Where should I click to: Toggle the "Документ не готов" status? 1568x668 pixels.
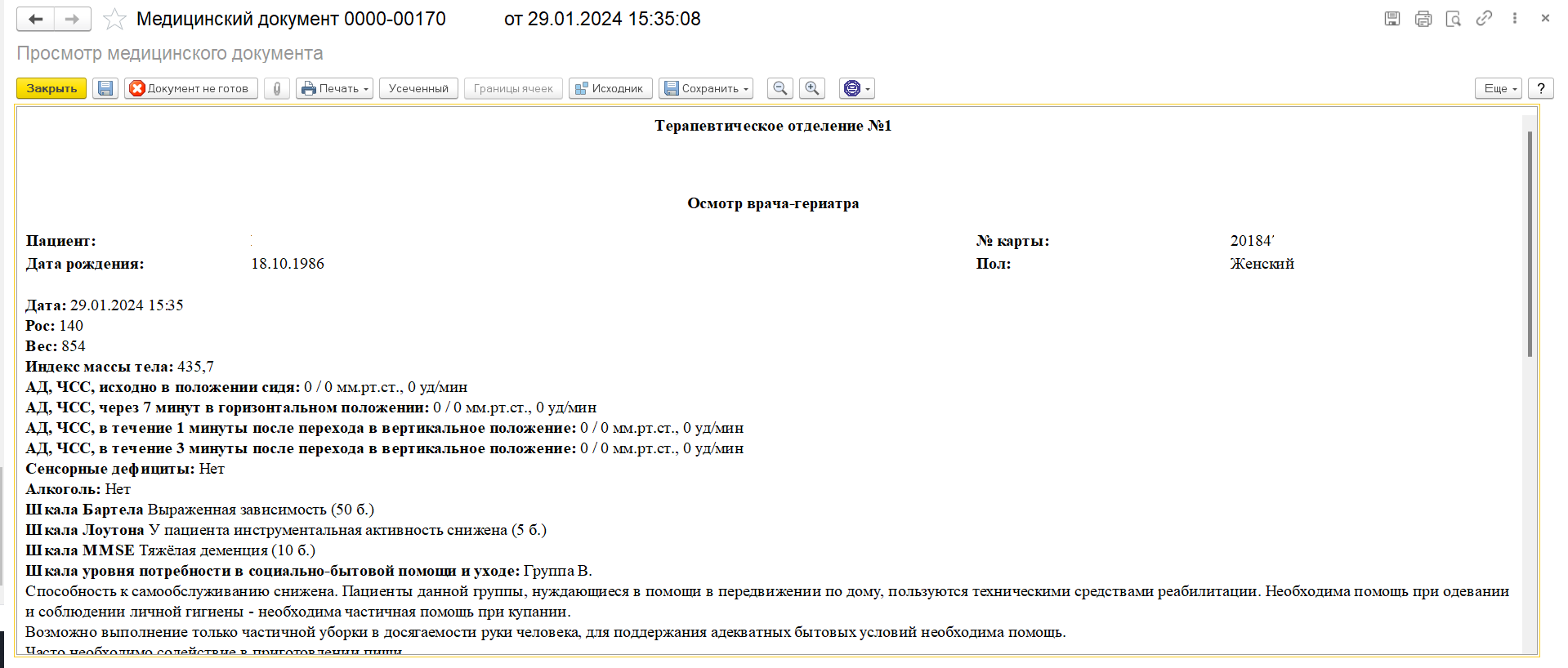click(190, 88)
